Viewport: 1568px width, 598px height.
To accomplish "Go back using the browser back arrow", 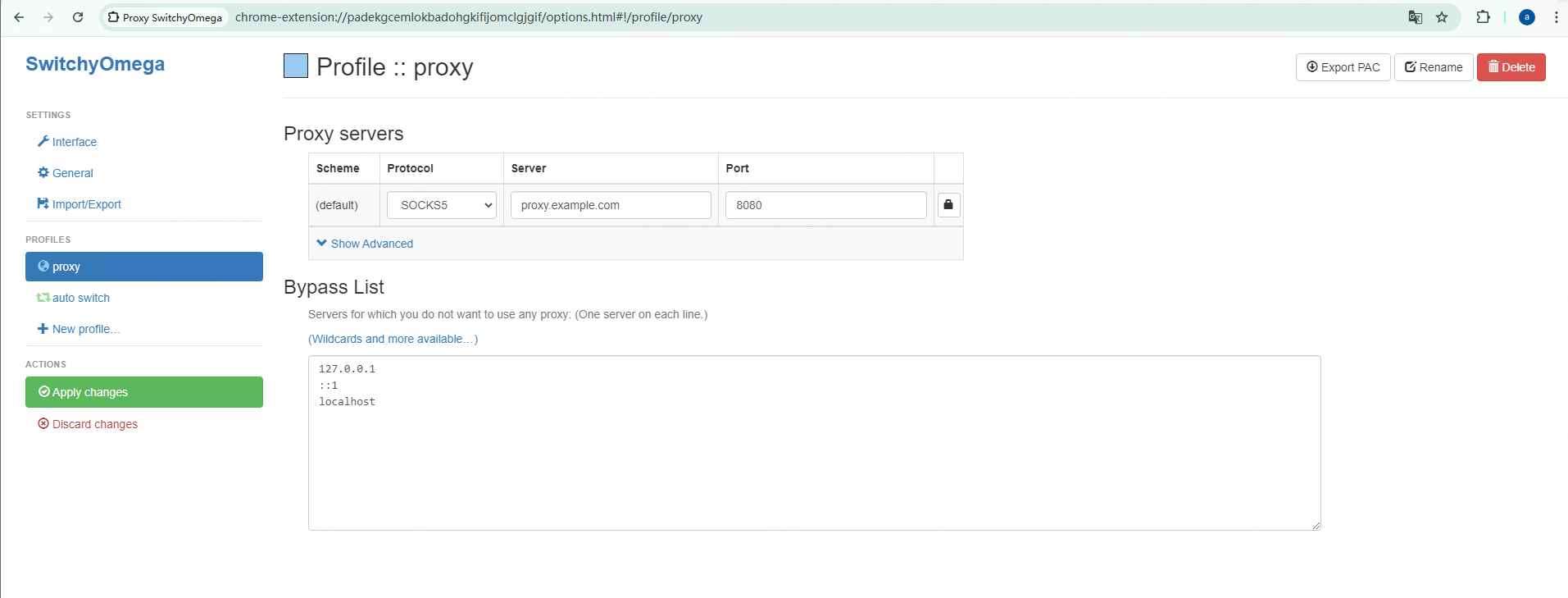I will [x=19, y=17].
